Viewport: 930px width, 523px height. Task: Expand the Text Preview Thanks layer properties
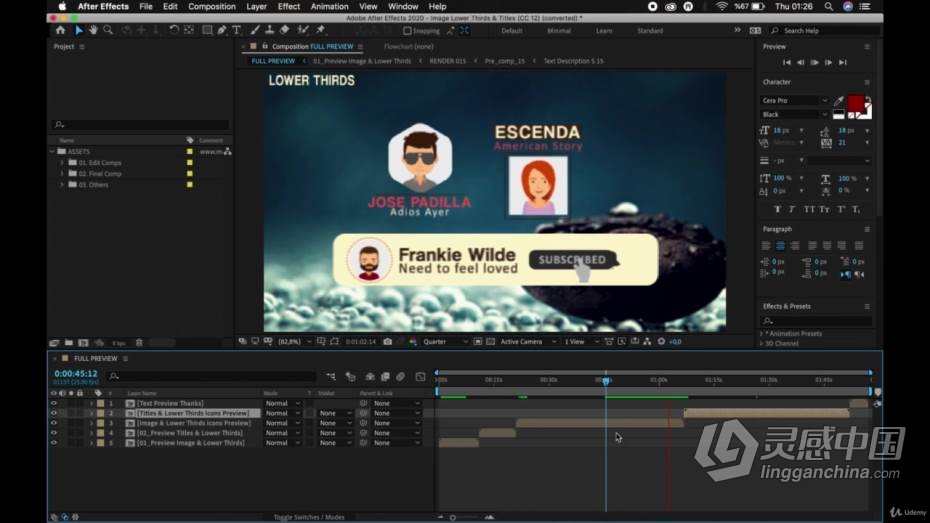(x=91, y=403)
